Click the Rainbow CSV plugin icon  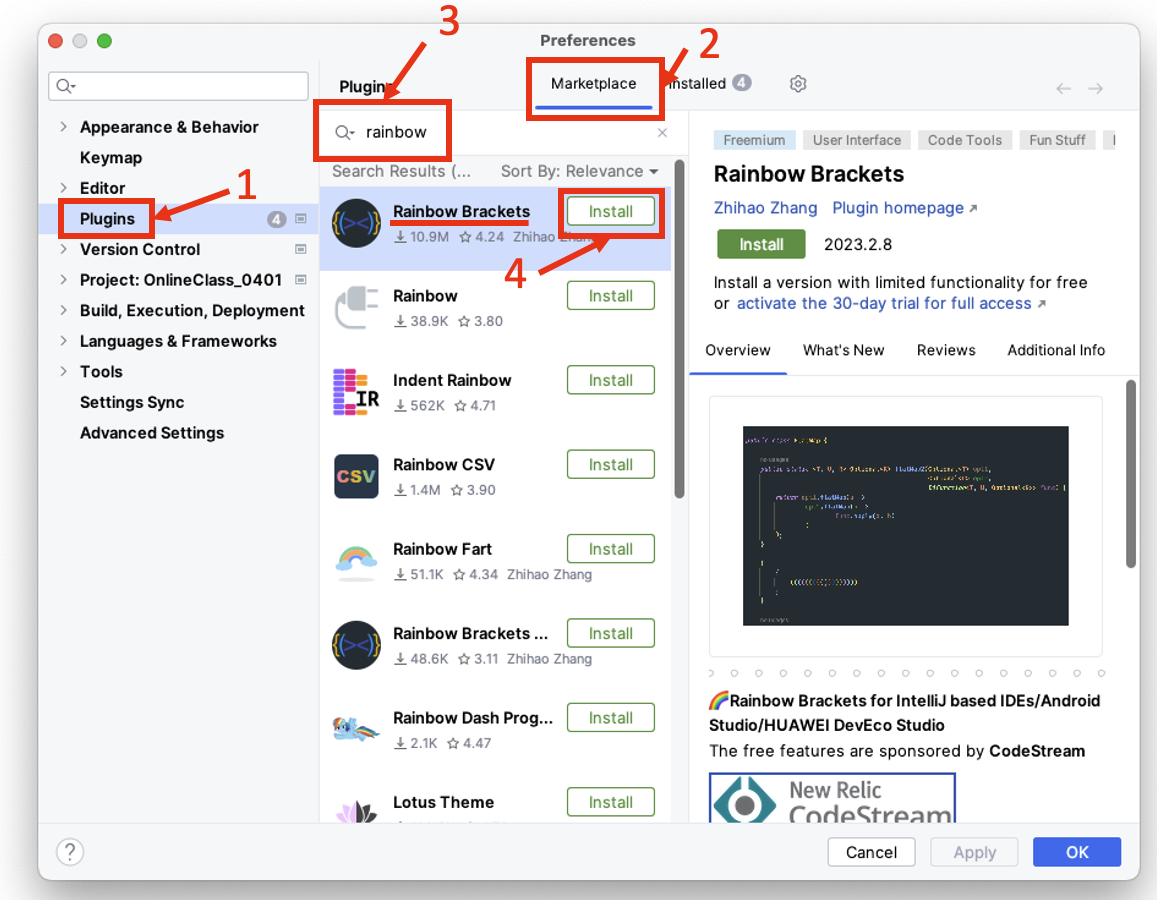click(356, 477)
